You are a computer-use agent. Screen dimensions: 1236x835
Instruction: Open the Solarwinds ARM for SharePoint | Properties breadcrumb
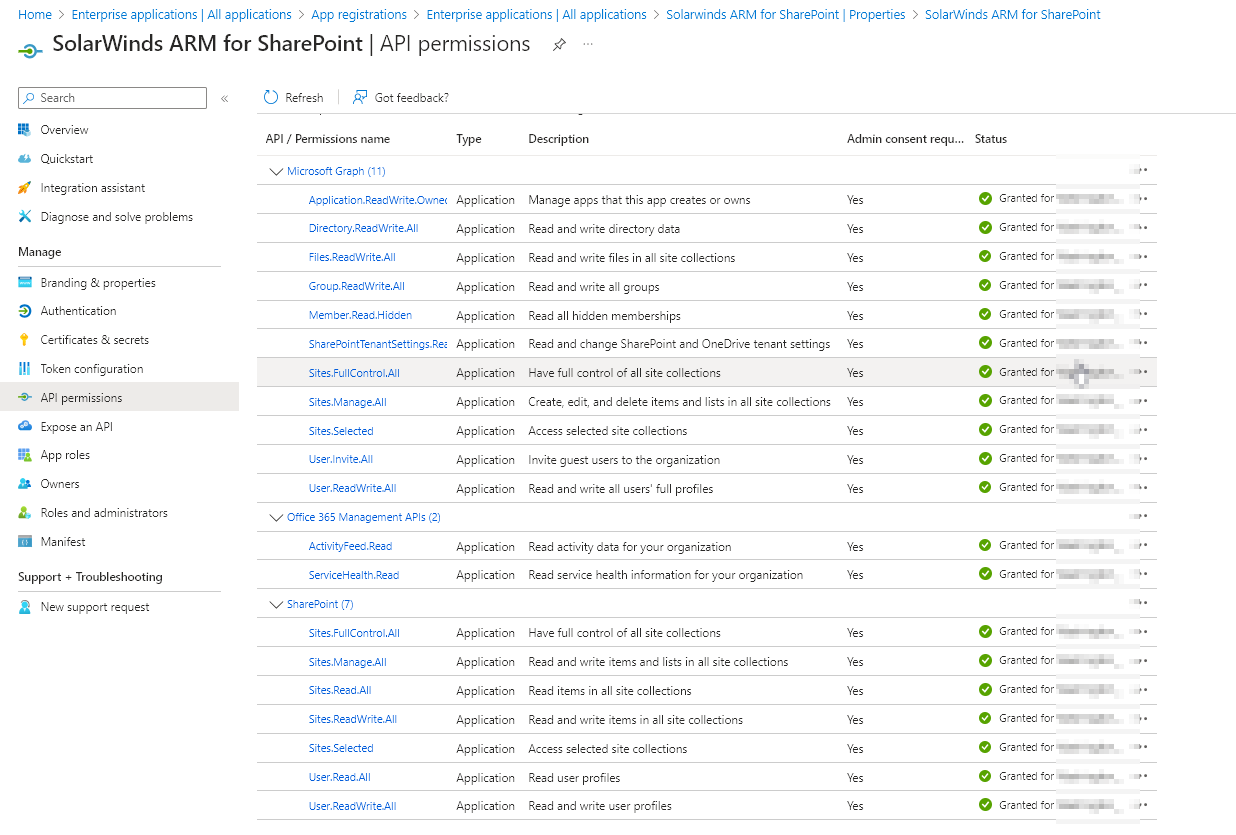click(x=785, y=15)
